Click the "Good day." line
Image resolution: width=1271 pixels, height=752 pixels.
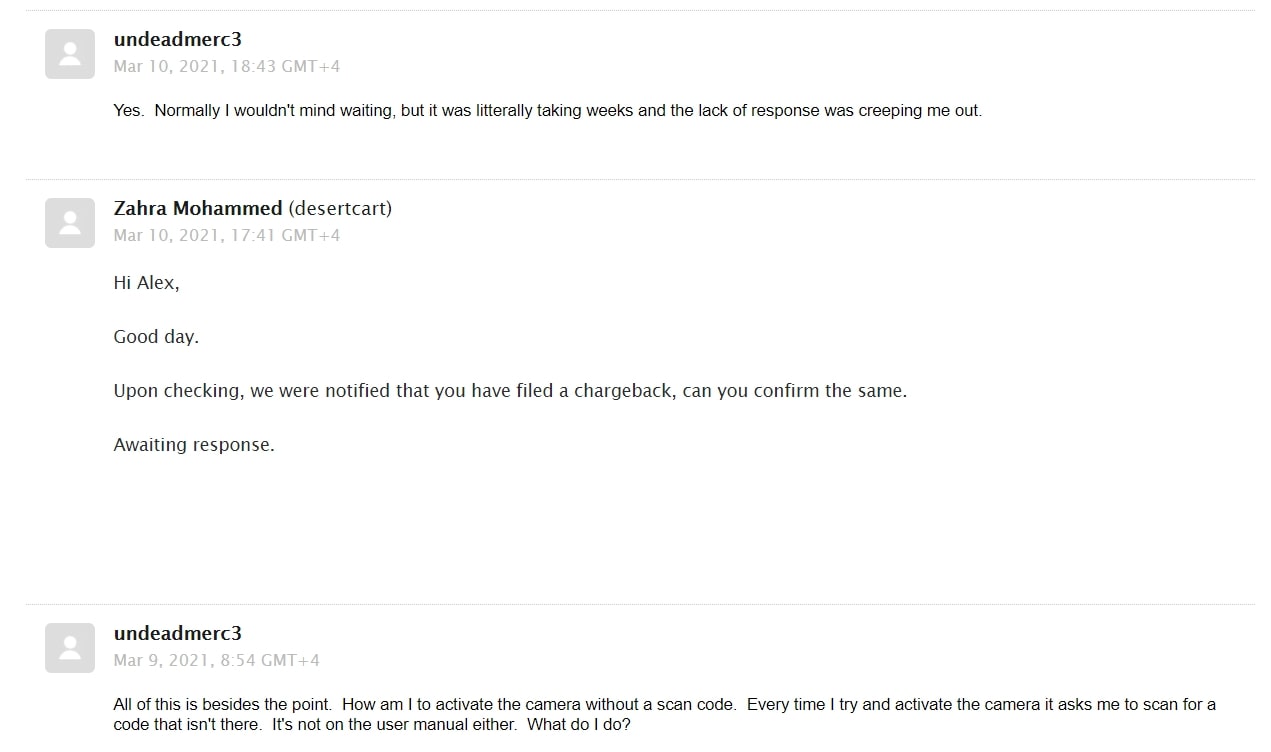click(x=156, y=337)
